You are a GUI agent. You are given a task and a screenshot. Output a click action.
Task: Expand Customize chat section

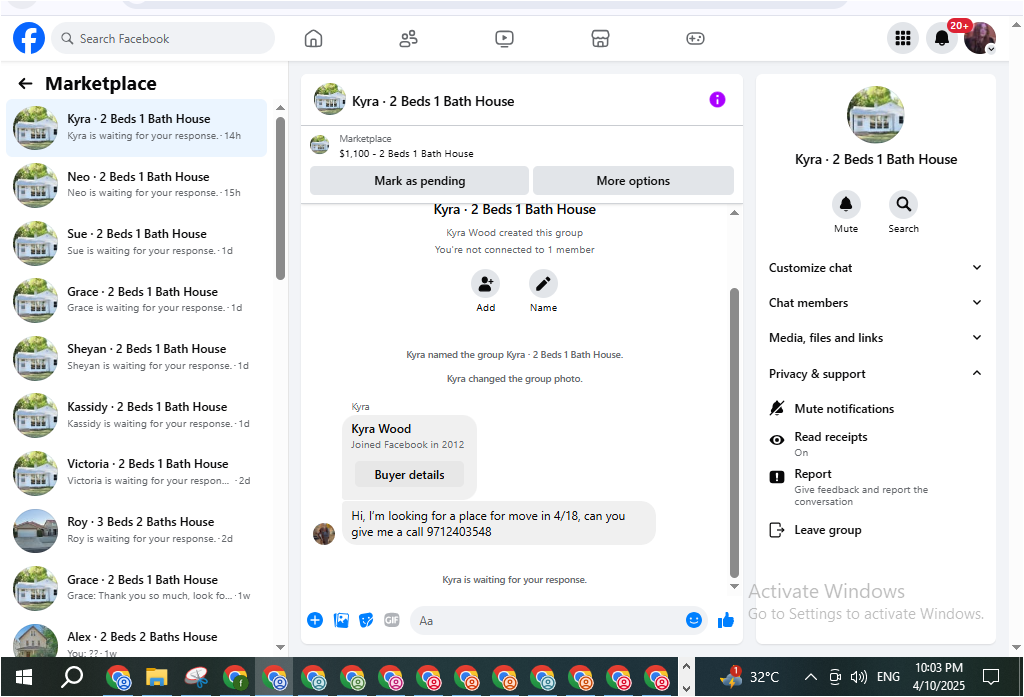point(875,268)
